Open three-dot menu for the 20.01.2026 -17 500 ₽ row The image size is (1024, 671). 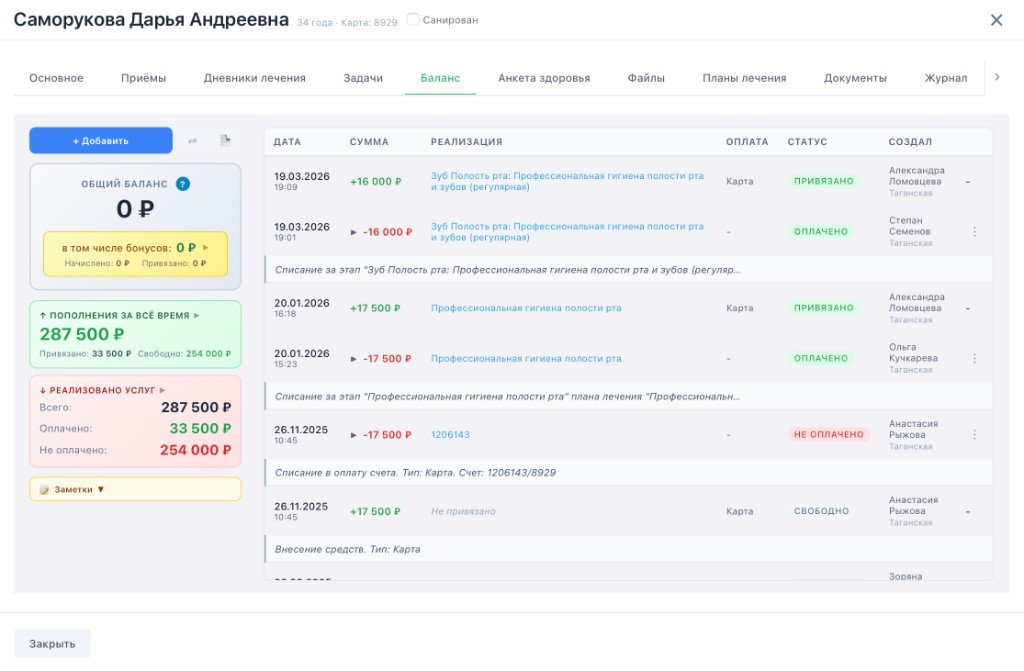click(x=974, y=358)
